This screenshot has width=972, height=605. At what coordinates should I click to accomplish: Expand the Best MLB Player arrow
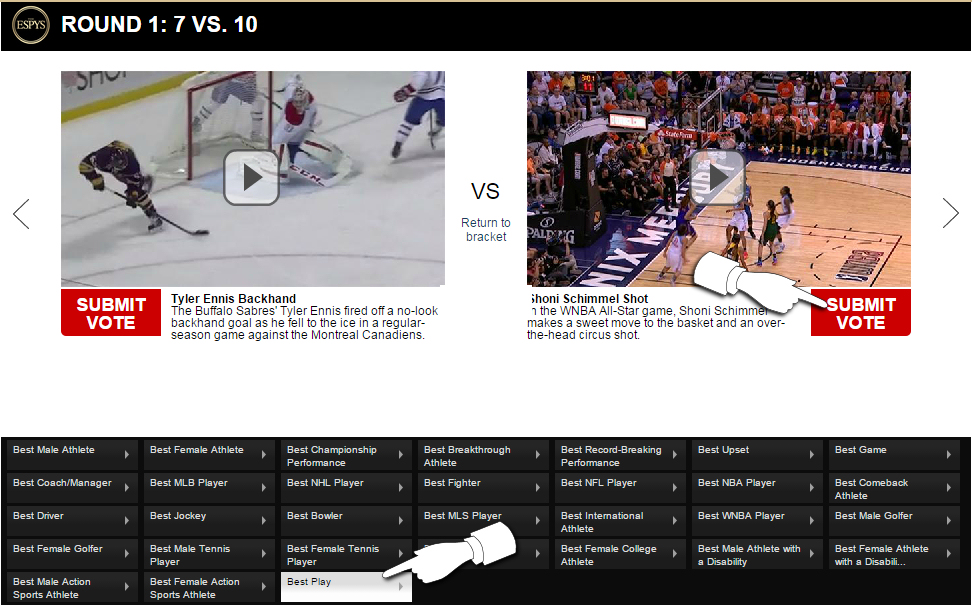pyautogui.click(x=263, y=487)
